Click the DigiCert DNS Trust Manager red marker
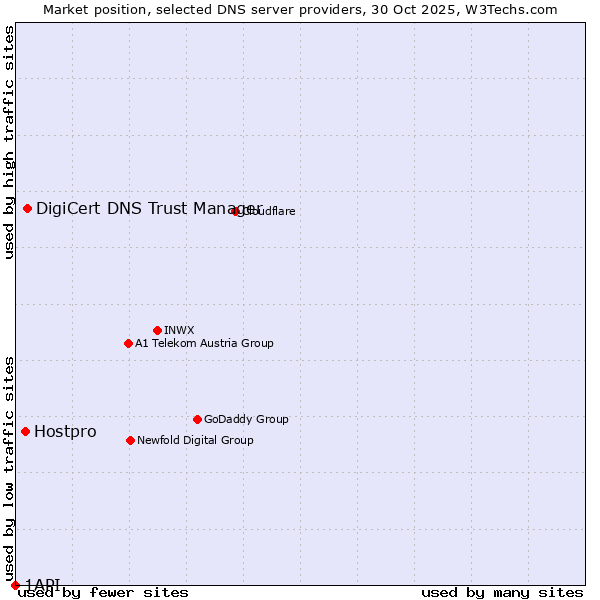This screenshot has height=600, width=600. pyautogui.click(x=27, y=208)
